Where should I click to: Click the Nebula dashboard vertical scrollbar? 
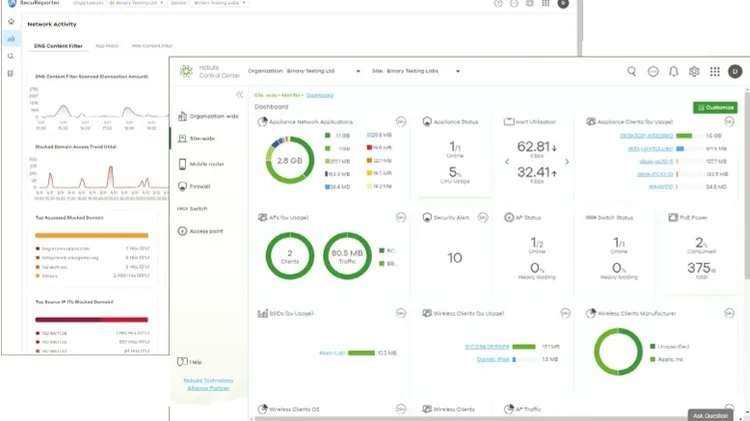(747, 187)
